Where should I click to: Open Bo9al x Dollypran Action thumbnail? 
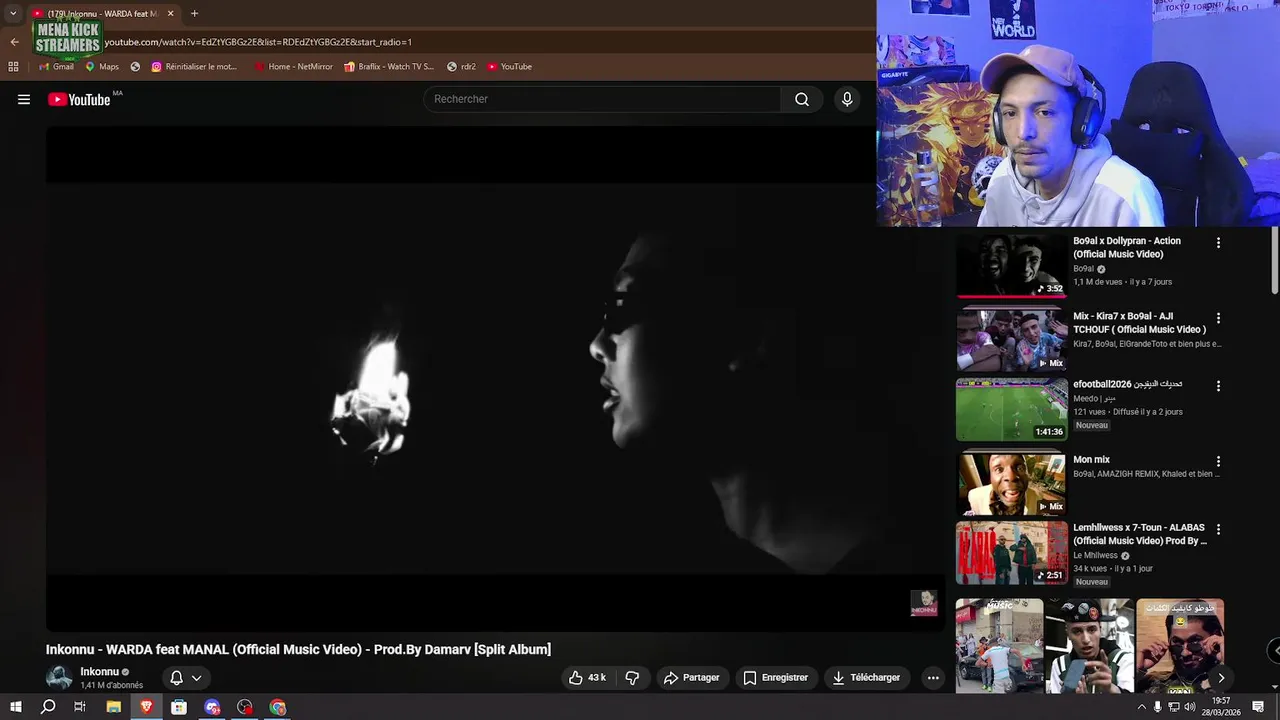point(1011,265)
